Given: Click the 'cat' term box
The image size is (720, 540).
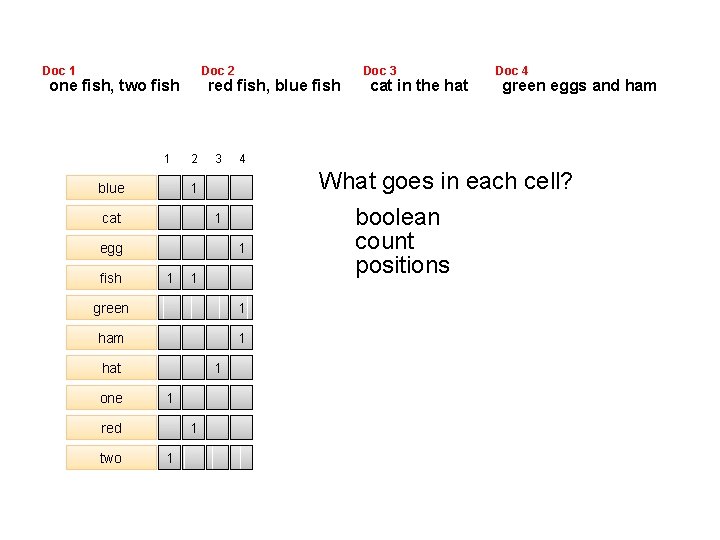Looking at the screenshot, I should [111, 218].
